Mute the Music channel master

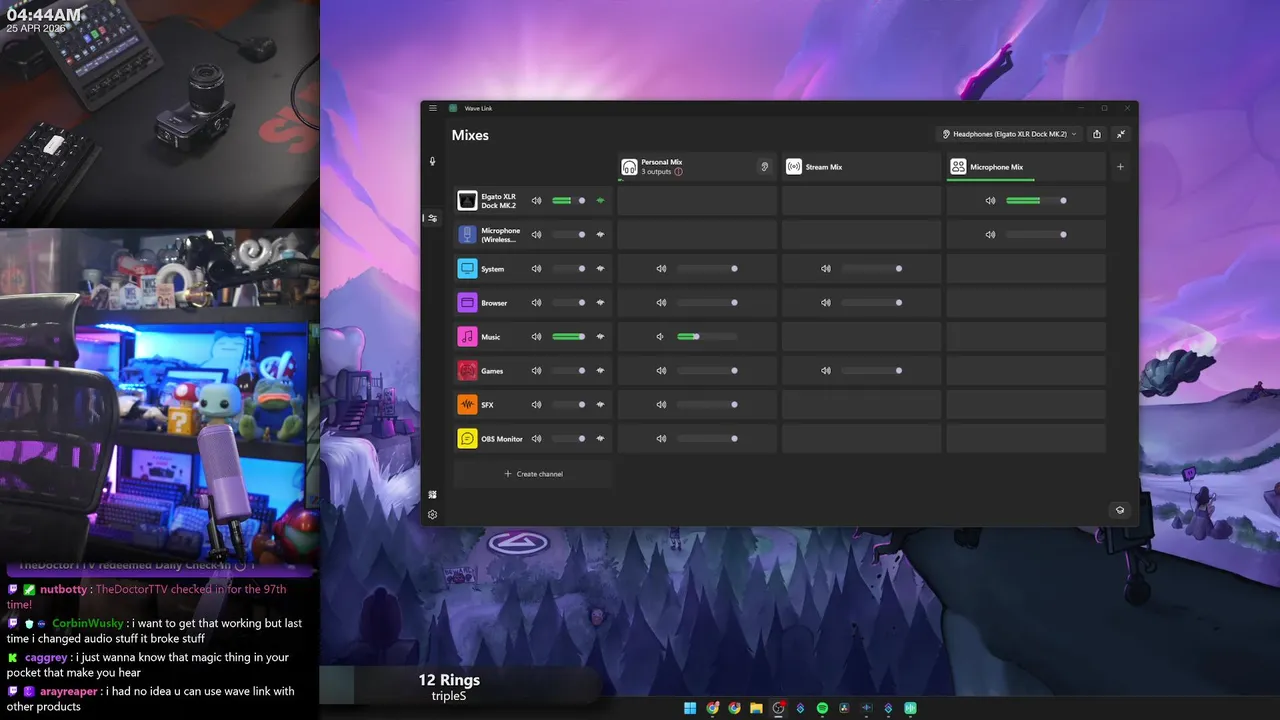tap(536, 337)
